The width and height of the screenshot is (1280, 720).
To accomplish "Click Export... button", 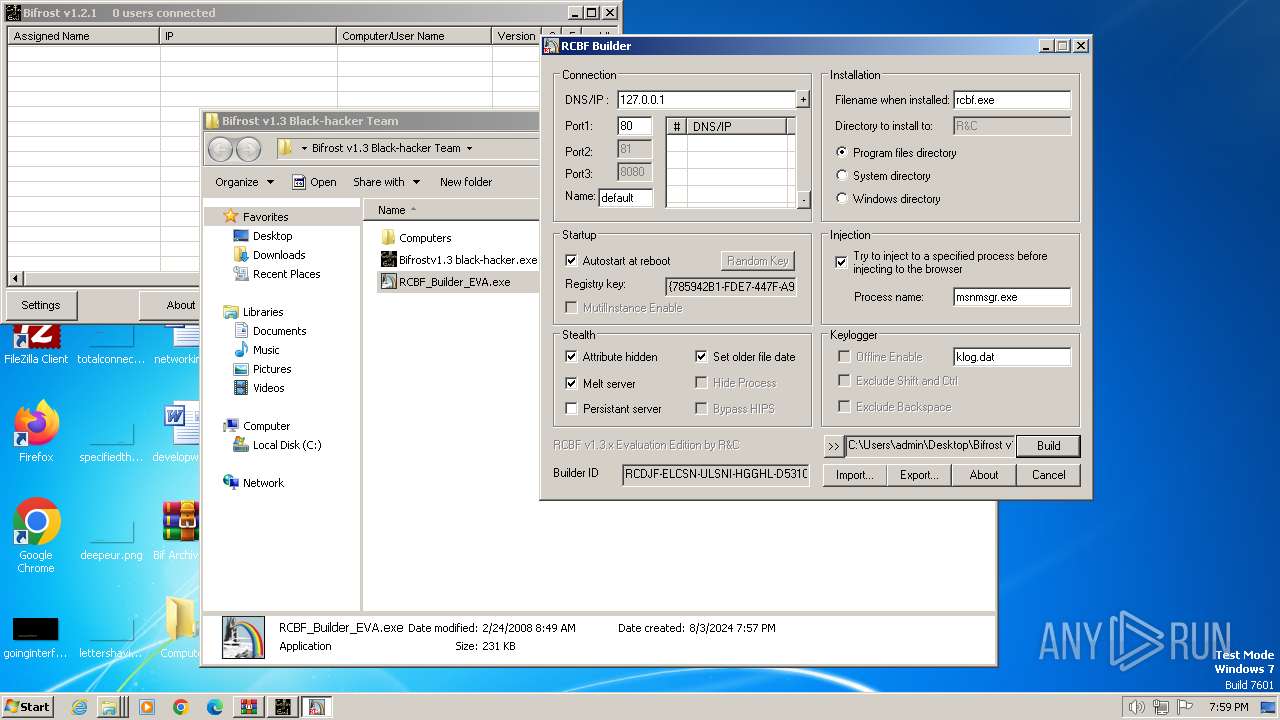I will 919,475.
